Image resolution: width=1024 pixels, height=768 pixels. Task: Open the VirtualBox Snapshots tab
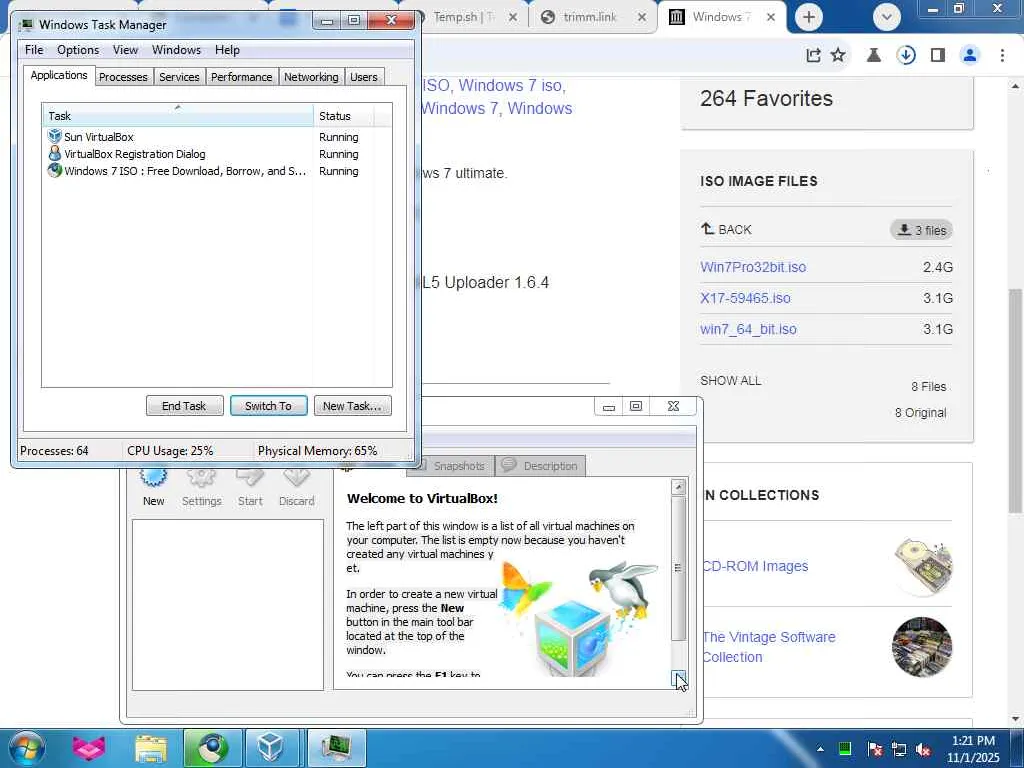[451, 466]
